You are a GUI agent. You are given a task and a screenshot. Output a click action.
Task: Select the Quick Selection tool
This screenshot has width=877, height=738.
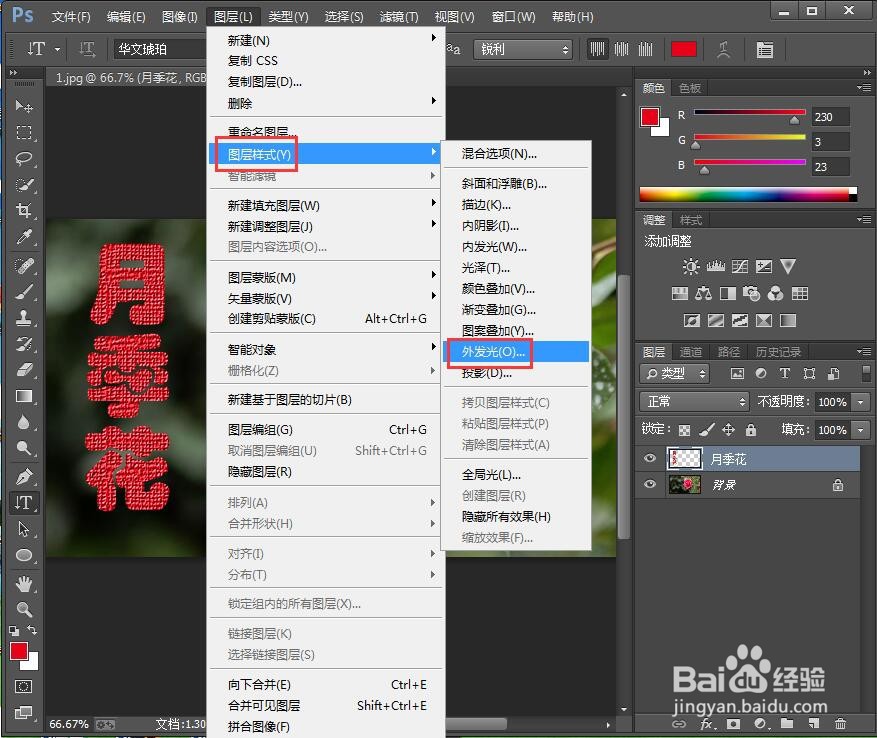point(23,185)
